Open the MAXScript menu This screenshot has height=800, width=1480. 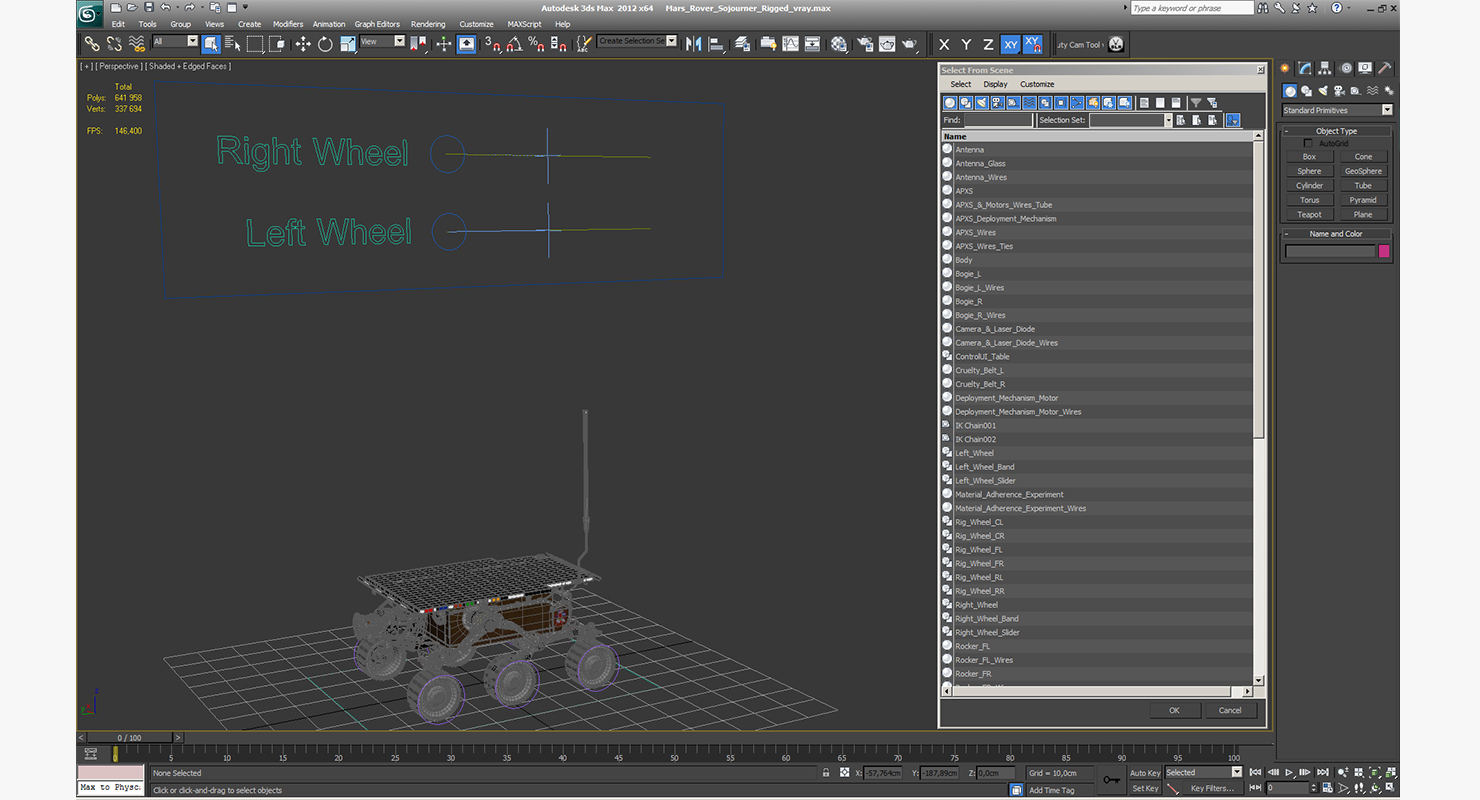point(524,24)
